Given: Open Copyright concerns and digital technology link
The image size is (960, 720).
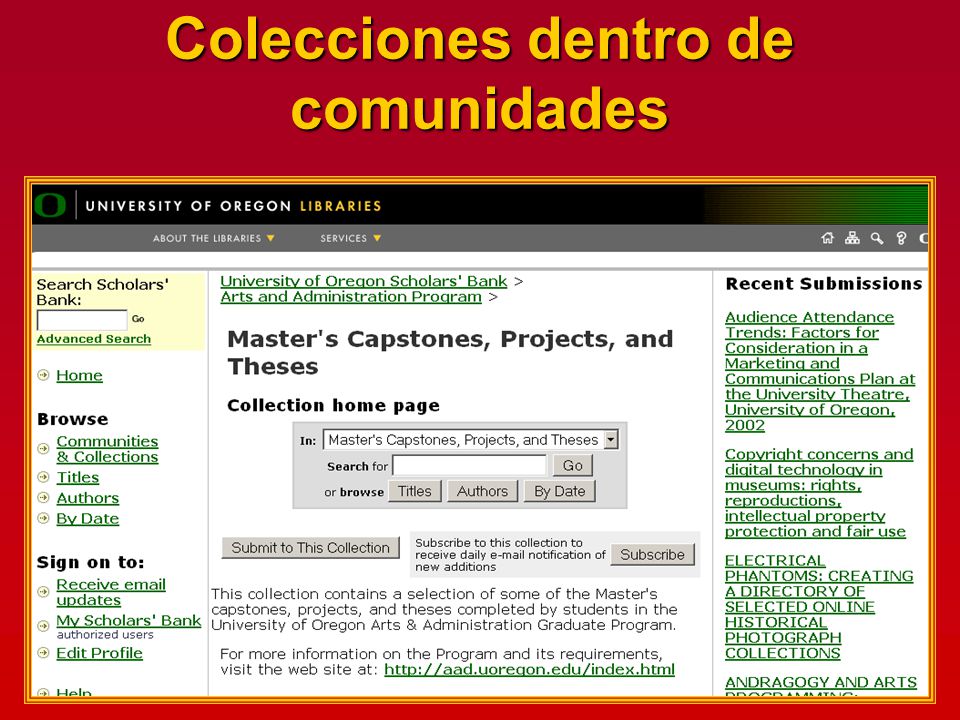Looking at the screenshot, I should click(x=819, y=493).
